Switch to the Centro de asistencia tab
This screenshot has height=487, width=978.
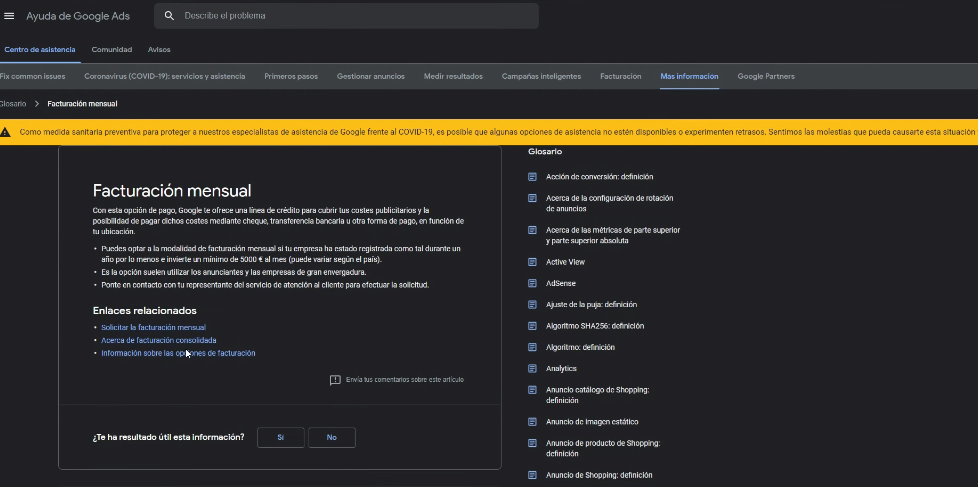[x=40, y=49]
